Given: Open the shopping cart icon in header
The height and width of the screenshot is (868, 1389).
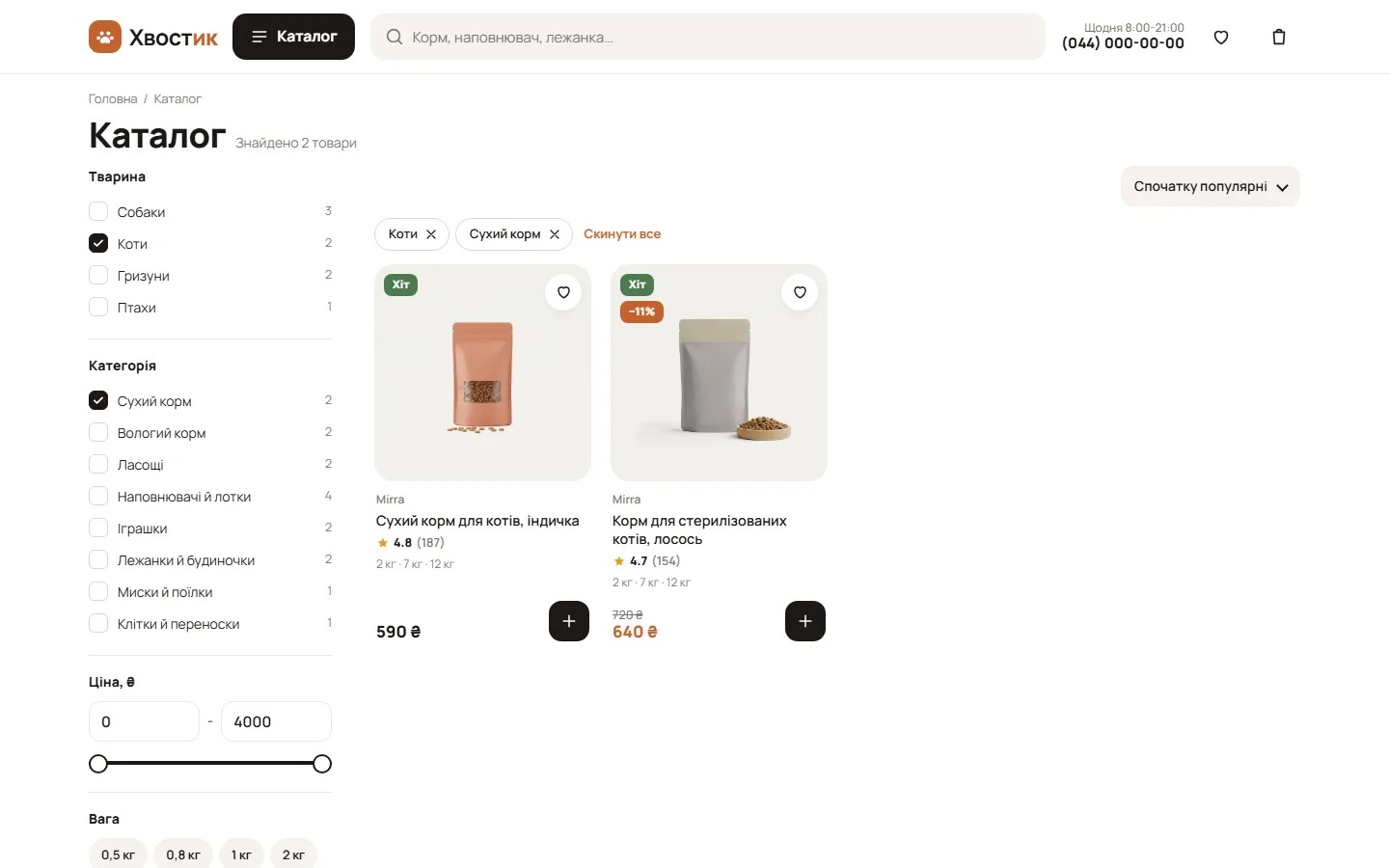Looking at the screenshot, I should pyautogui.click(x=1279, y=38).
